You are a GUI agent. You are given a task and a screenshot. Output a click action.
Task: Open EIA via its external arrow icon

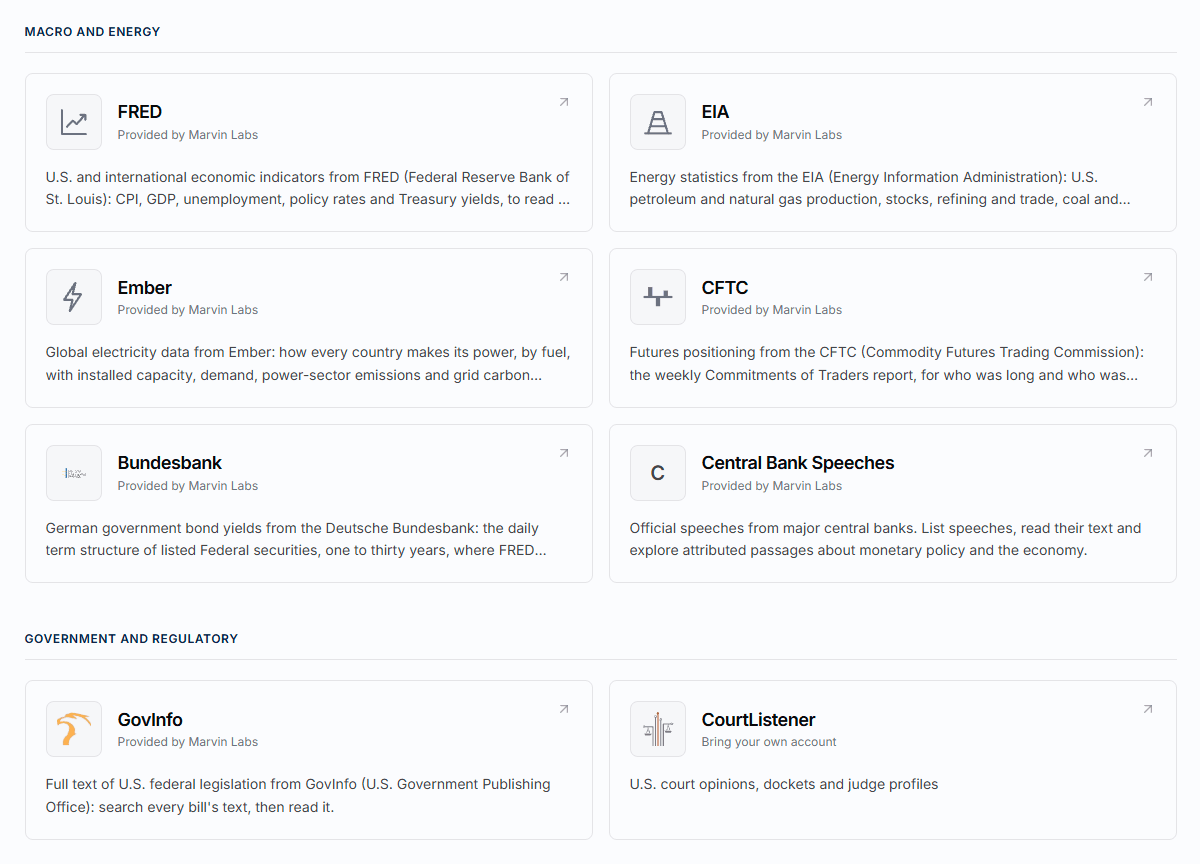tap(1148, 102)
